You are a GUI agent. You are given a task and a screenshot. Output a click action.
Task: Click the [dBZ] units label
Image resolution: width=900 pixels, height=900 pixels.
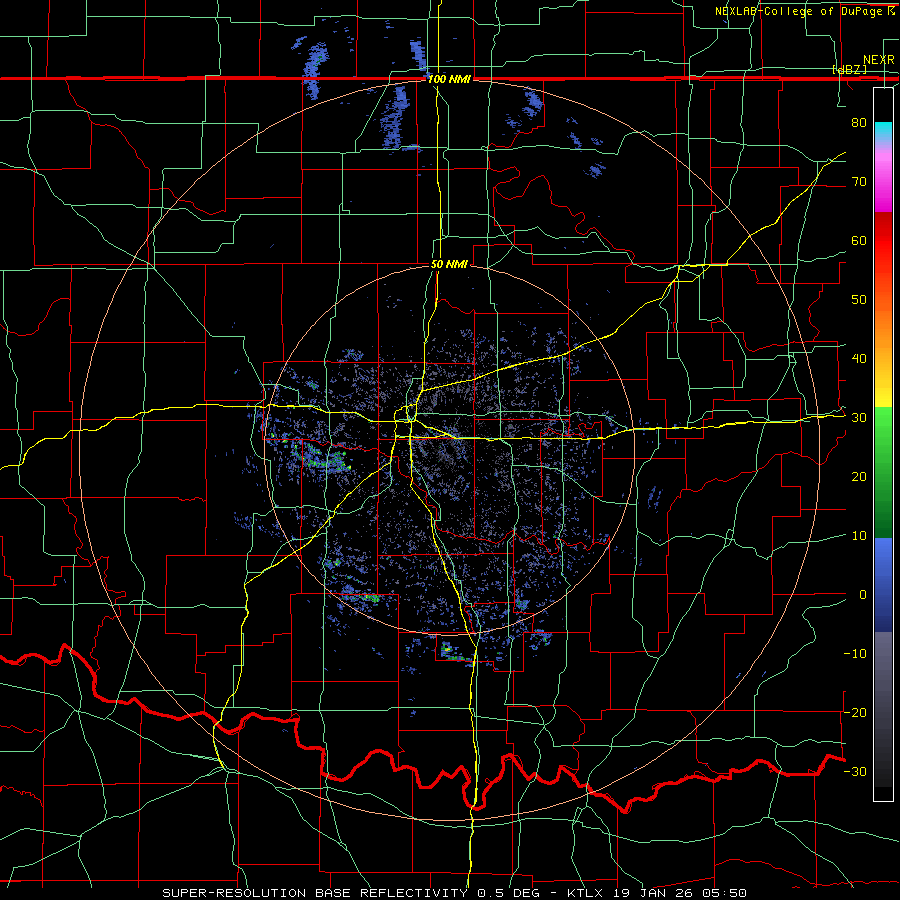click(849, 69)
